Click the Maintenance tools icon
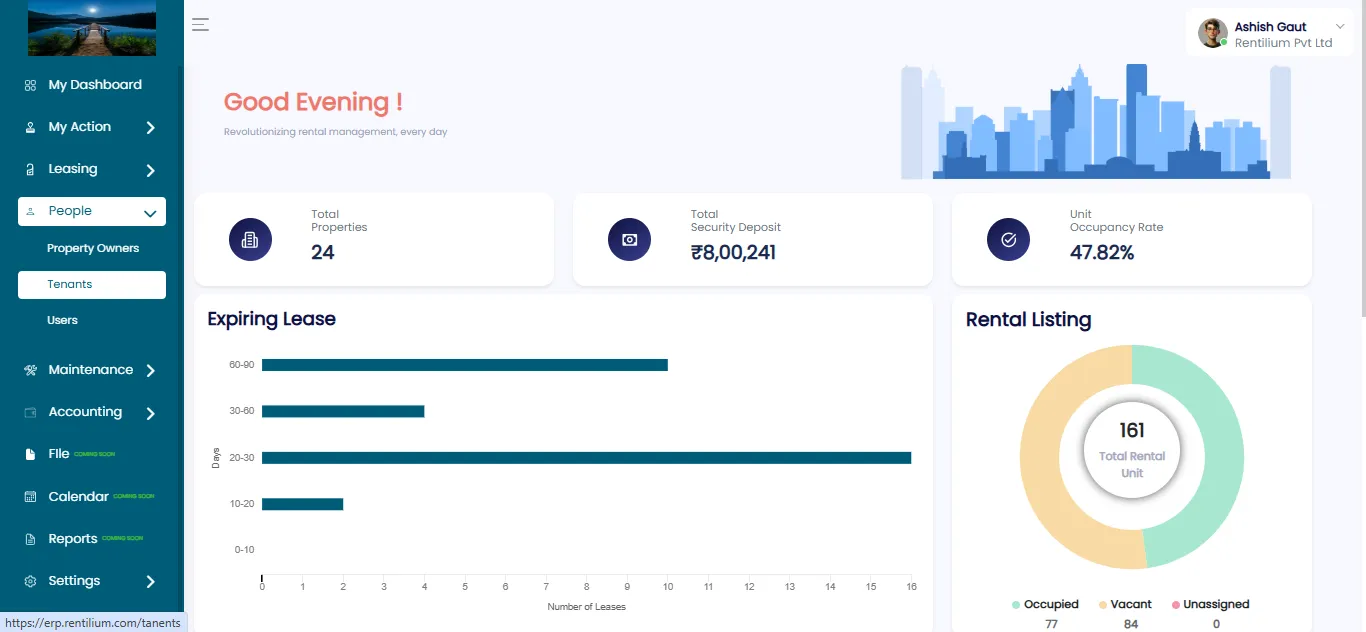The height and width of the screenshot is (632, 1366). [30, 371]
